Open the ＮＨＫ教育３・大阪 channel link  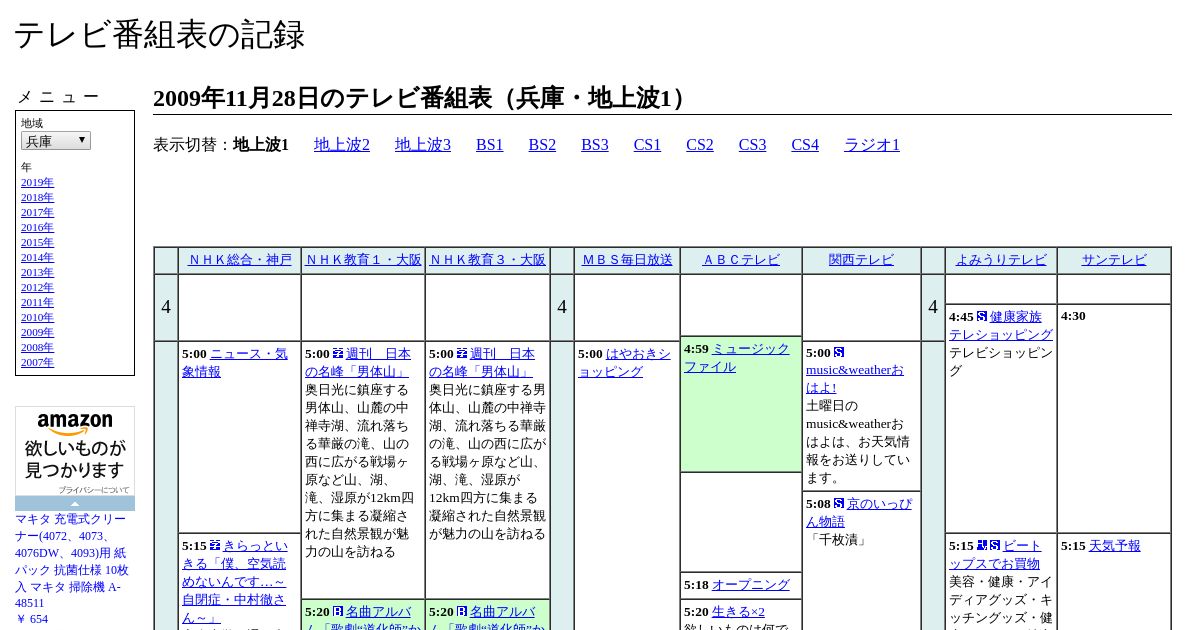pos(487,260)
